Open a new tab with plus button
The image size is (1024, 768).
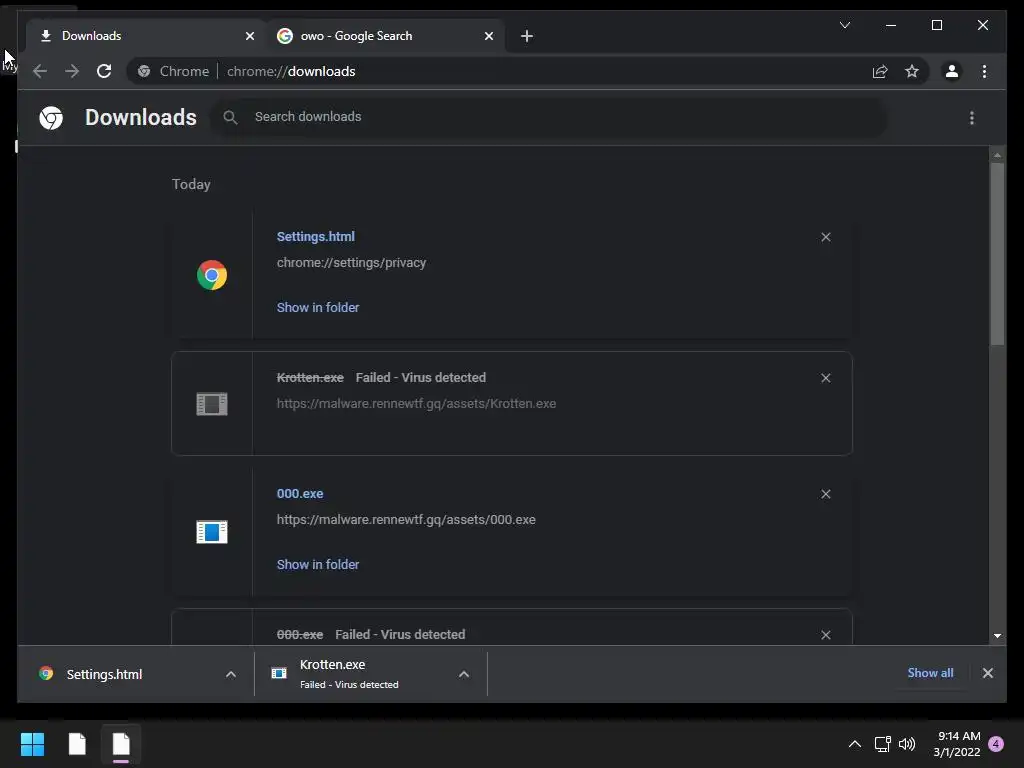tap(526, 36)
